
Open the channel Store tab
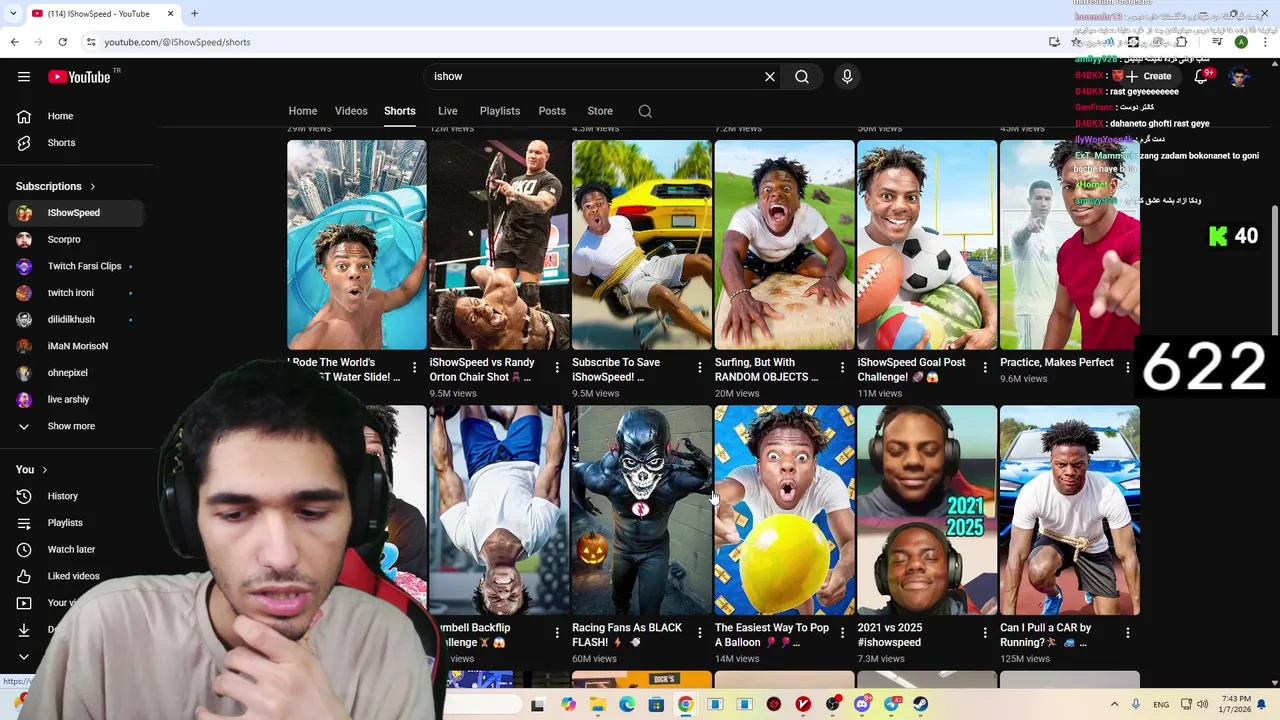(x=600, y=111)
